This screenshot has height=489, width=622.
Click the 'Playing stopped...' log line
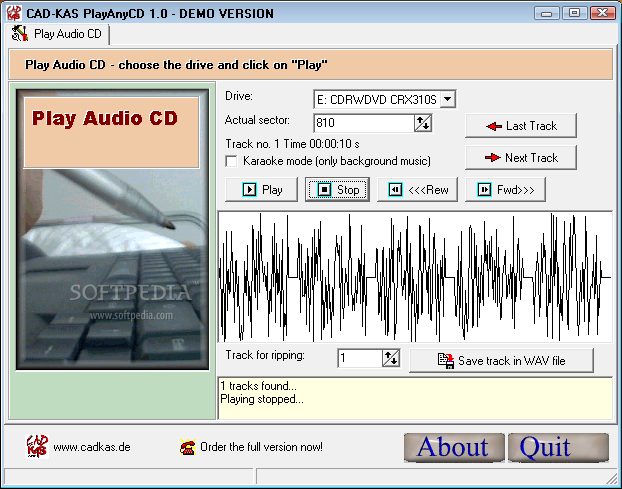(262, 399)
